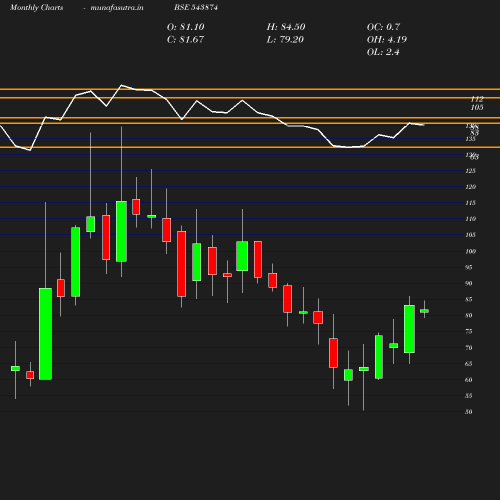Screen dimensions: 500x500
Task: Select the low value "L: 79.20"
Action: (x=285, y=39)
